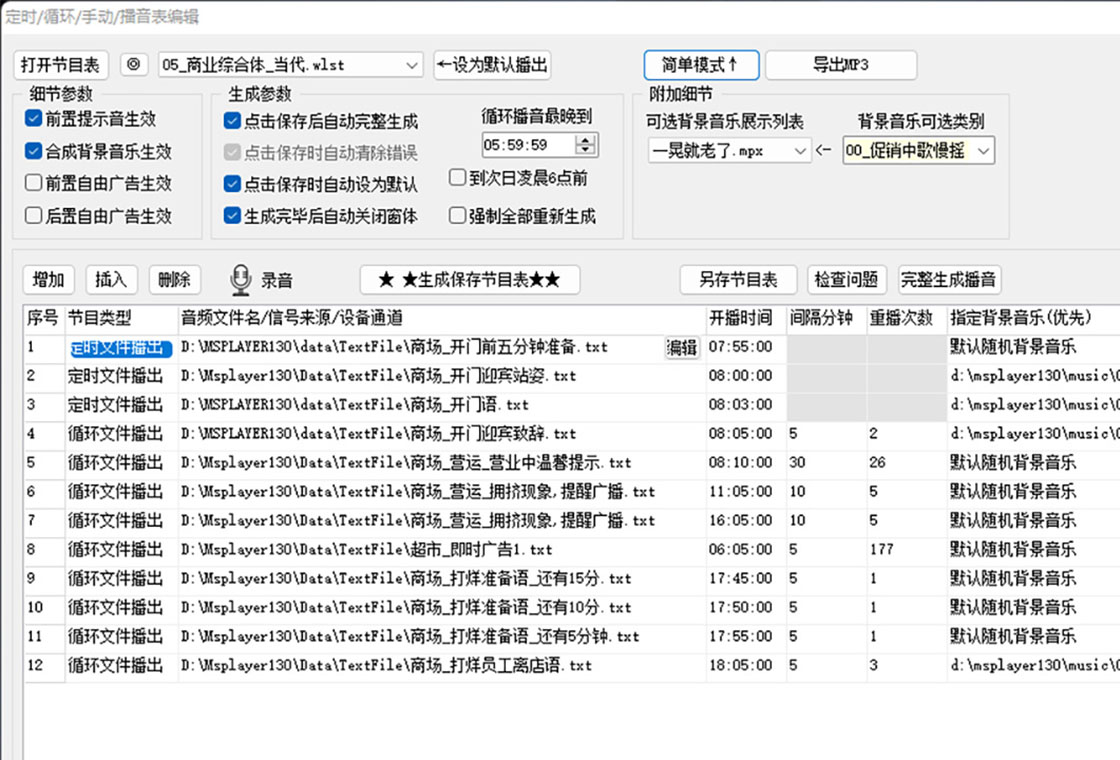Click the circular ◎ button beside 打开节目表
This screenshot has height=760, width=1120.
pyautogui.click(x=134, y=64)
